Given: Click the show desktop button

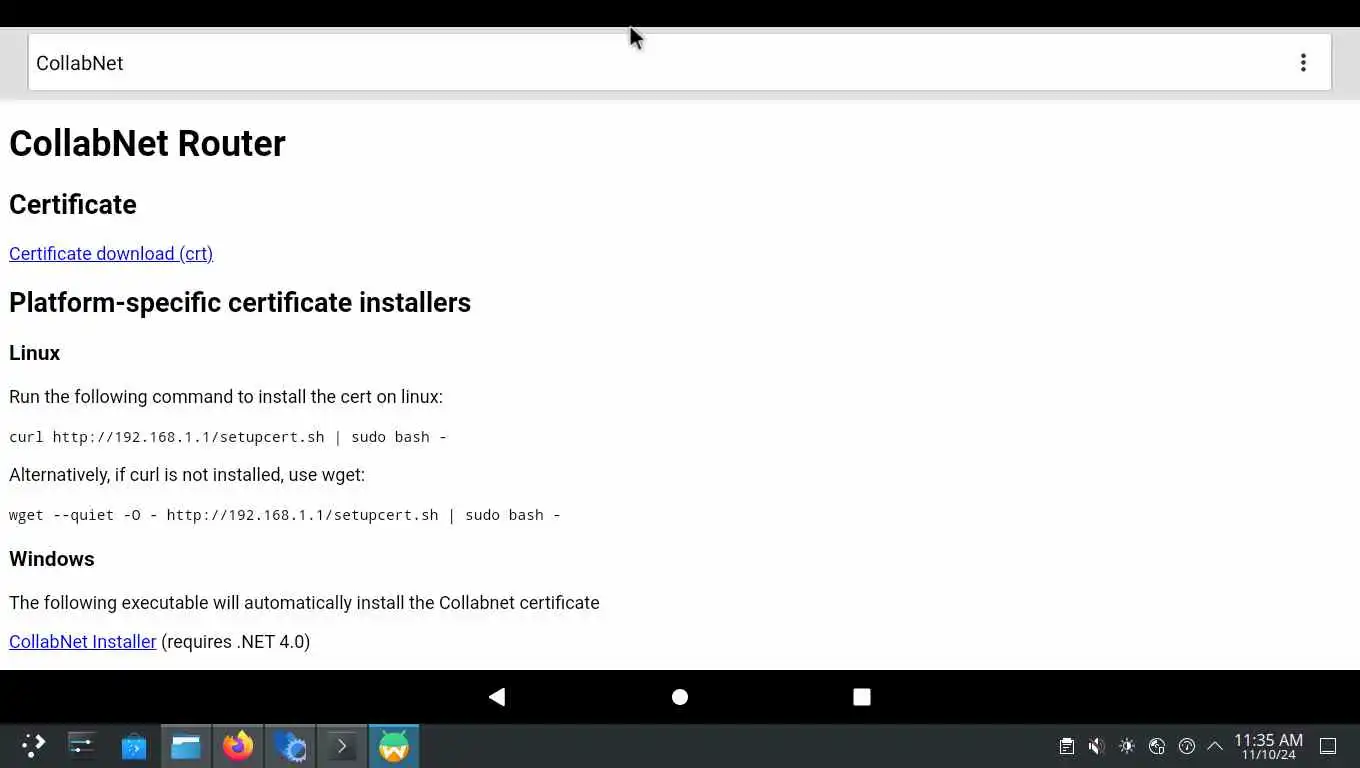Looking at the screenshot, I should tap(1328, 746).
